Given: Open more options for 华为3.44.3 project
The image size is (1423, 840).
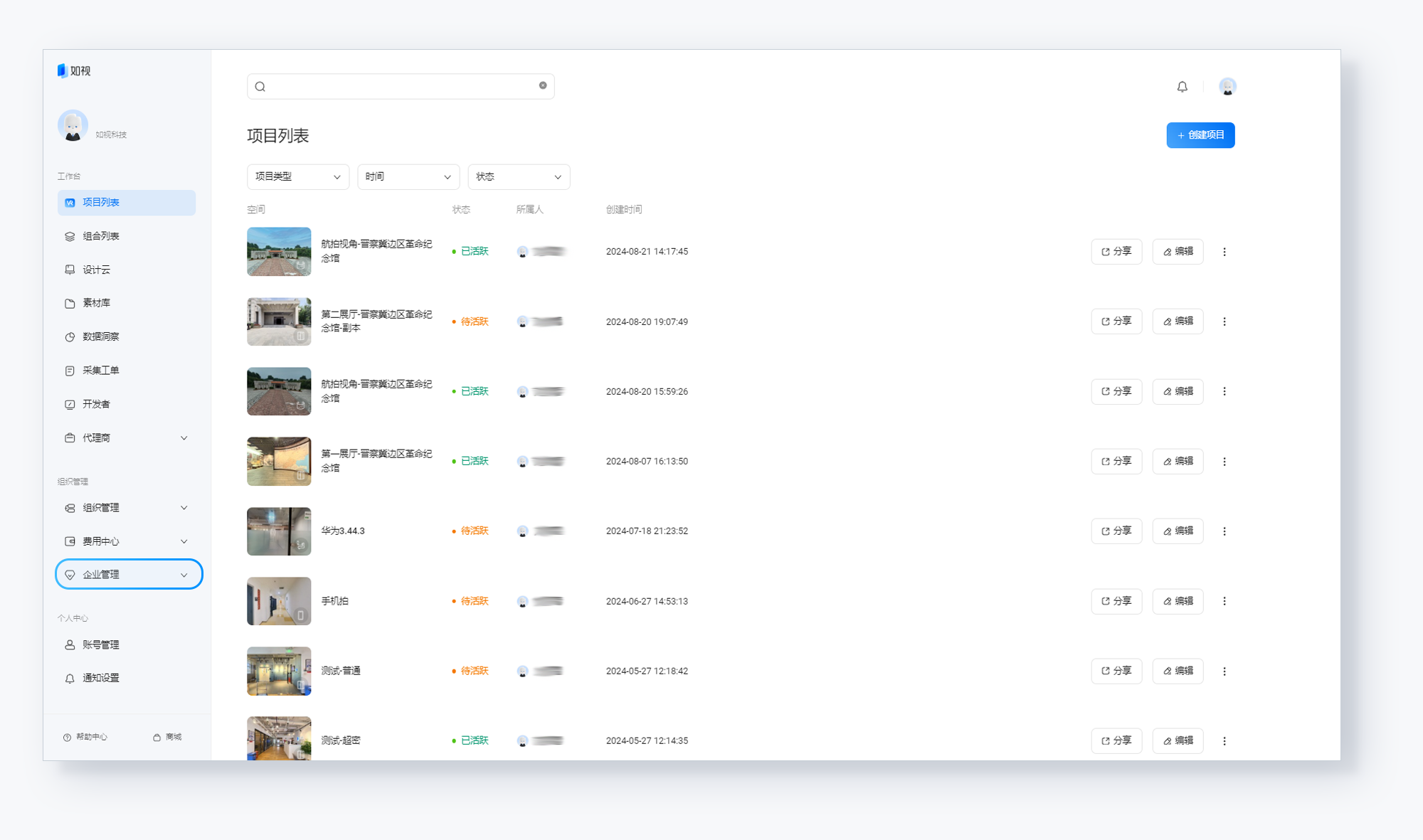Looking at the screenshot, I should 1224,531.
